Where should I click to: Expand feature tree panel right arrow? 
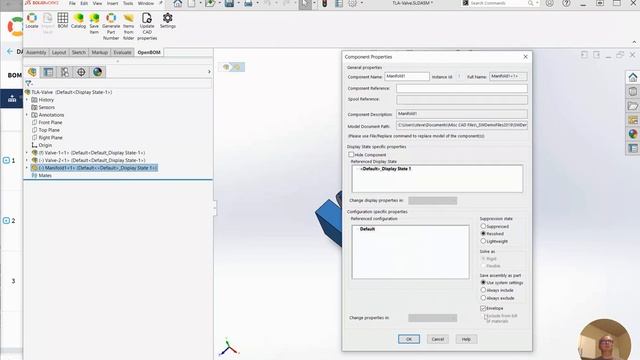click(x=209, y=72)
